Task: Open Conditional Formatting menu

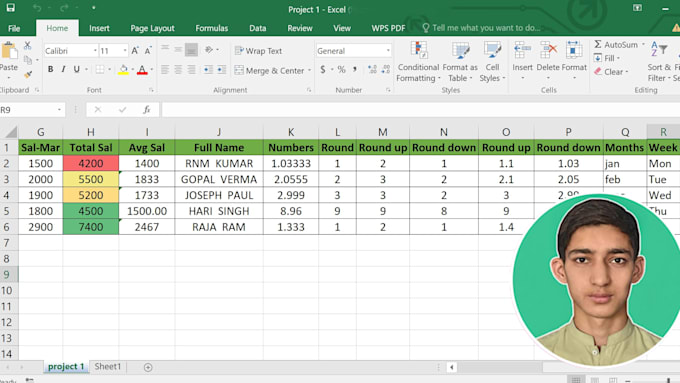Action: pos(418,62)
